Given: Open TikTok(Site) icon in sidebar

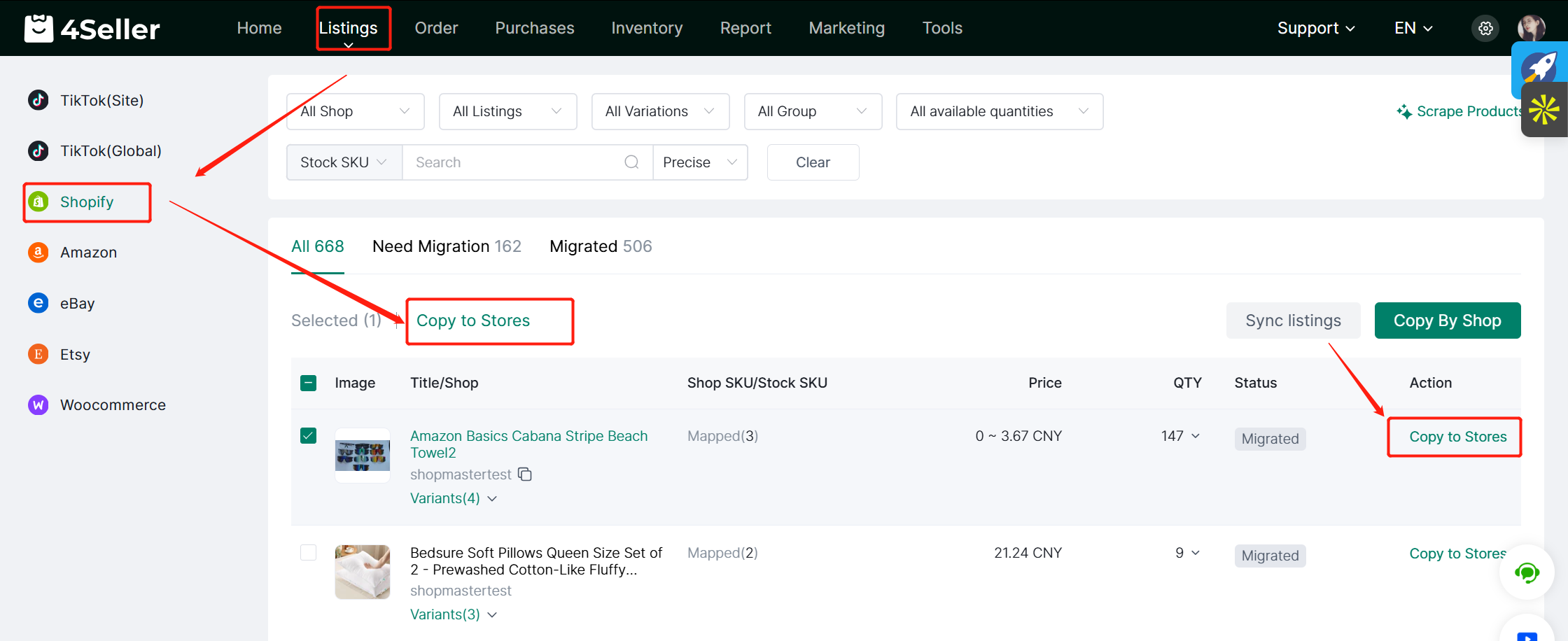Looking at the screenshot, I should tap(38, 100).
